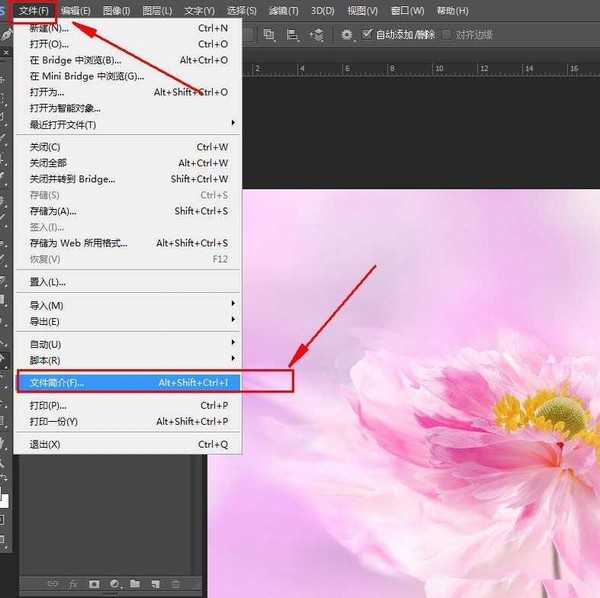Open the 选择(S) menu
Screen dimensions: 600x598
241,11
